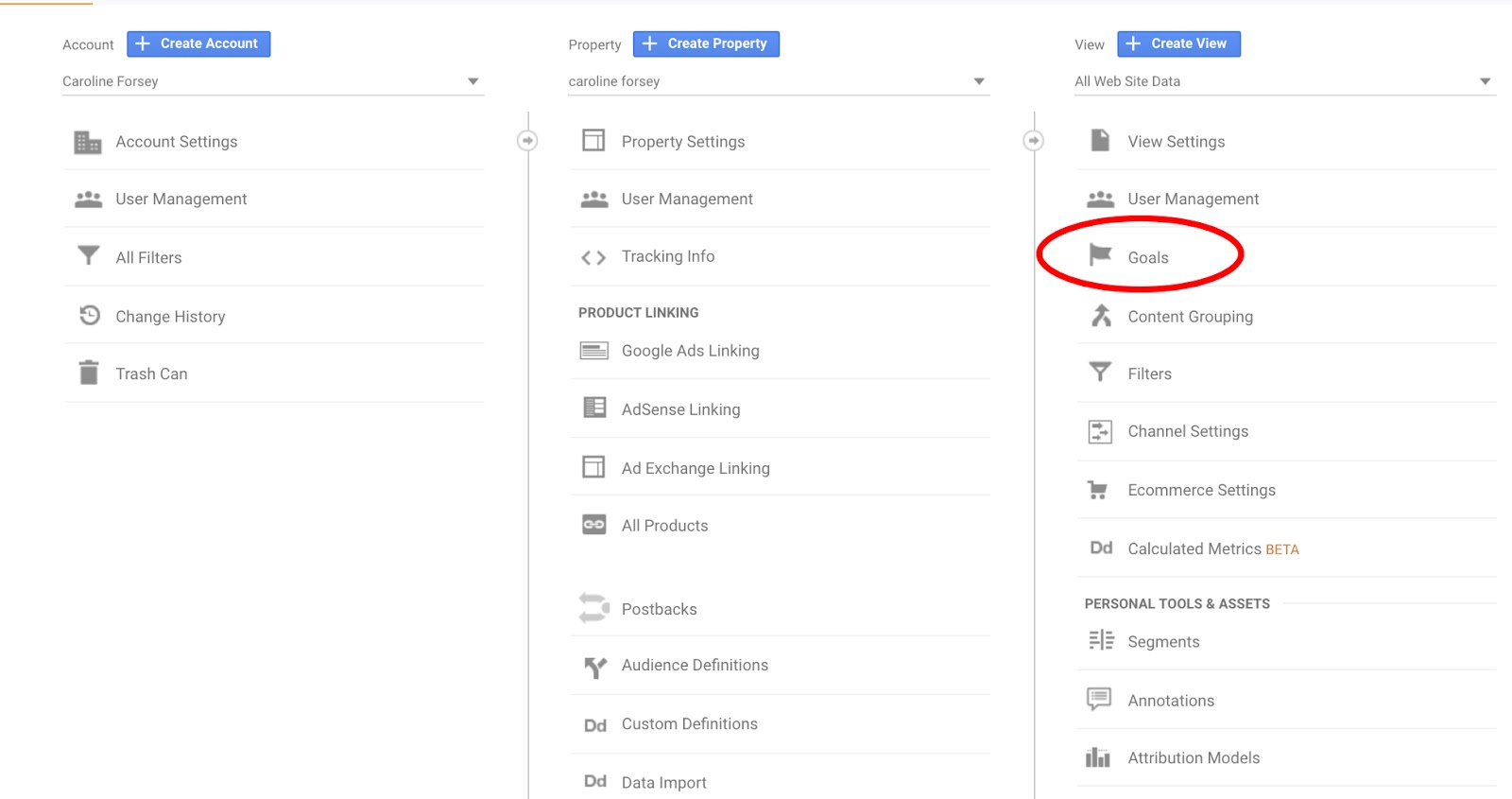Click the arrow between Property and View columns
Image resolution: width=1512 pixels, height=799 pixels.
click(x=1034, y=141)
